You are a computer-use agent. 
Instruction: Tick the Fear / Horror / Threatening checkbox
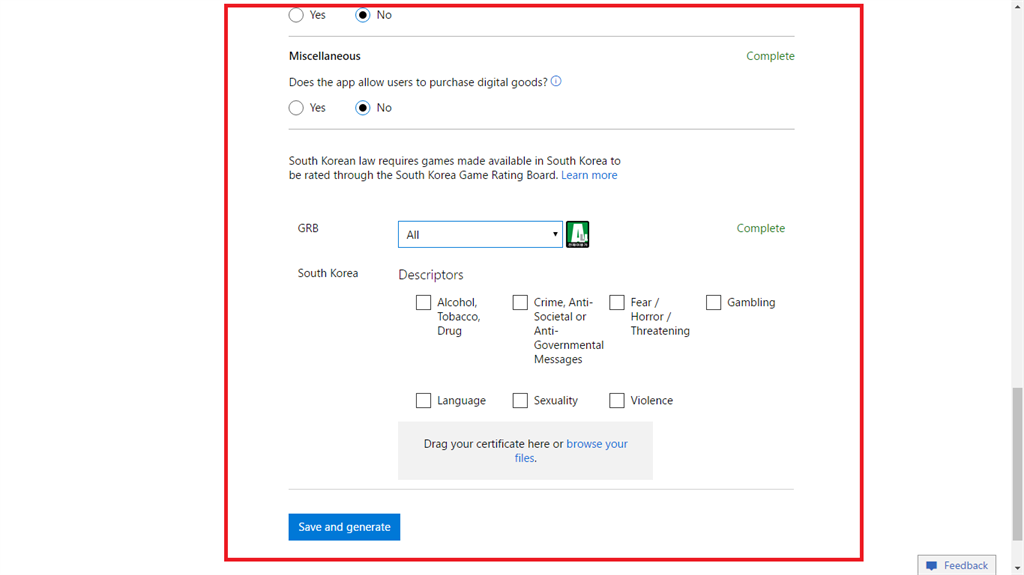pos(617,302)
